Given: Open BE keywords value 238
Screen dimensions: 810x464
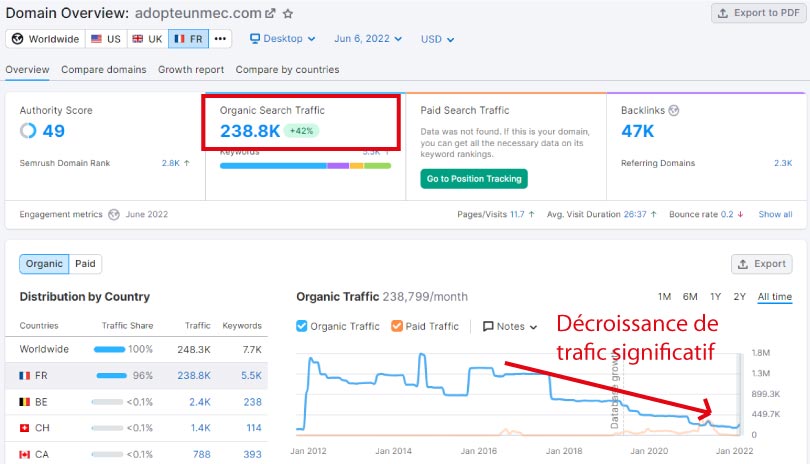Looking at the screenshot, I should click(x=253, y=402).
